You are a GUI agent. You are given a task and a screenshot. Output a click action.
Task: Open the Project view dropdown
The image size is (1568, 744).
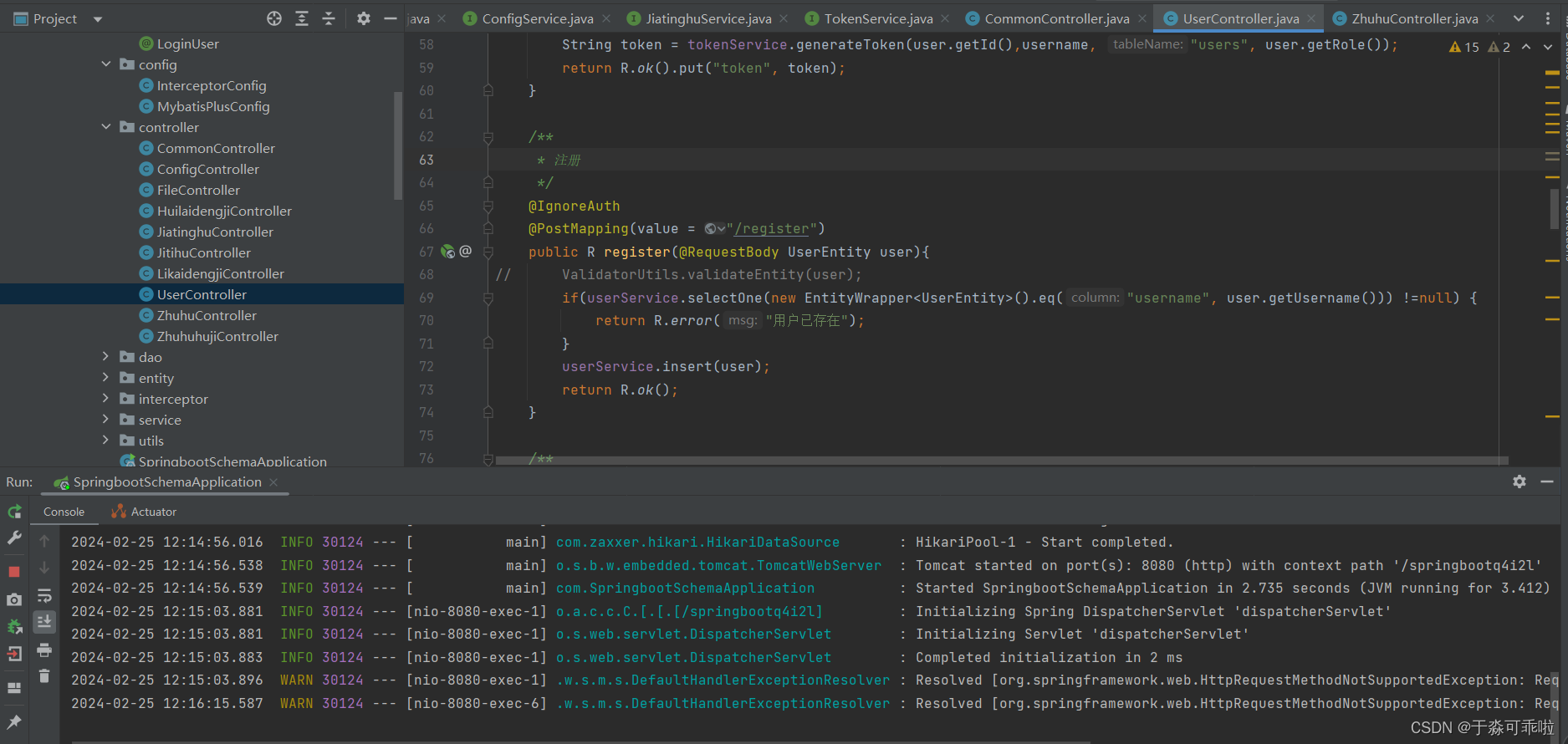pyautogui.click(x=98, y=19)
